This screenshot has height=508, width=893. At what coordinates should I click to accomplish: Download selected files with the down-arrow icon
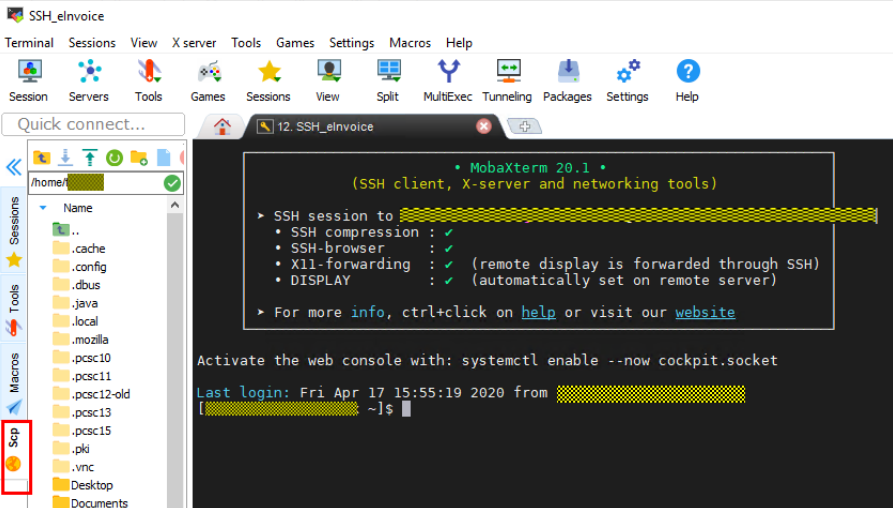tap(66, 157)
